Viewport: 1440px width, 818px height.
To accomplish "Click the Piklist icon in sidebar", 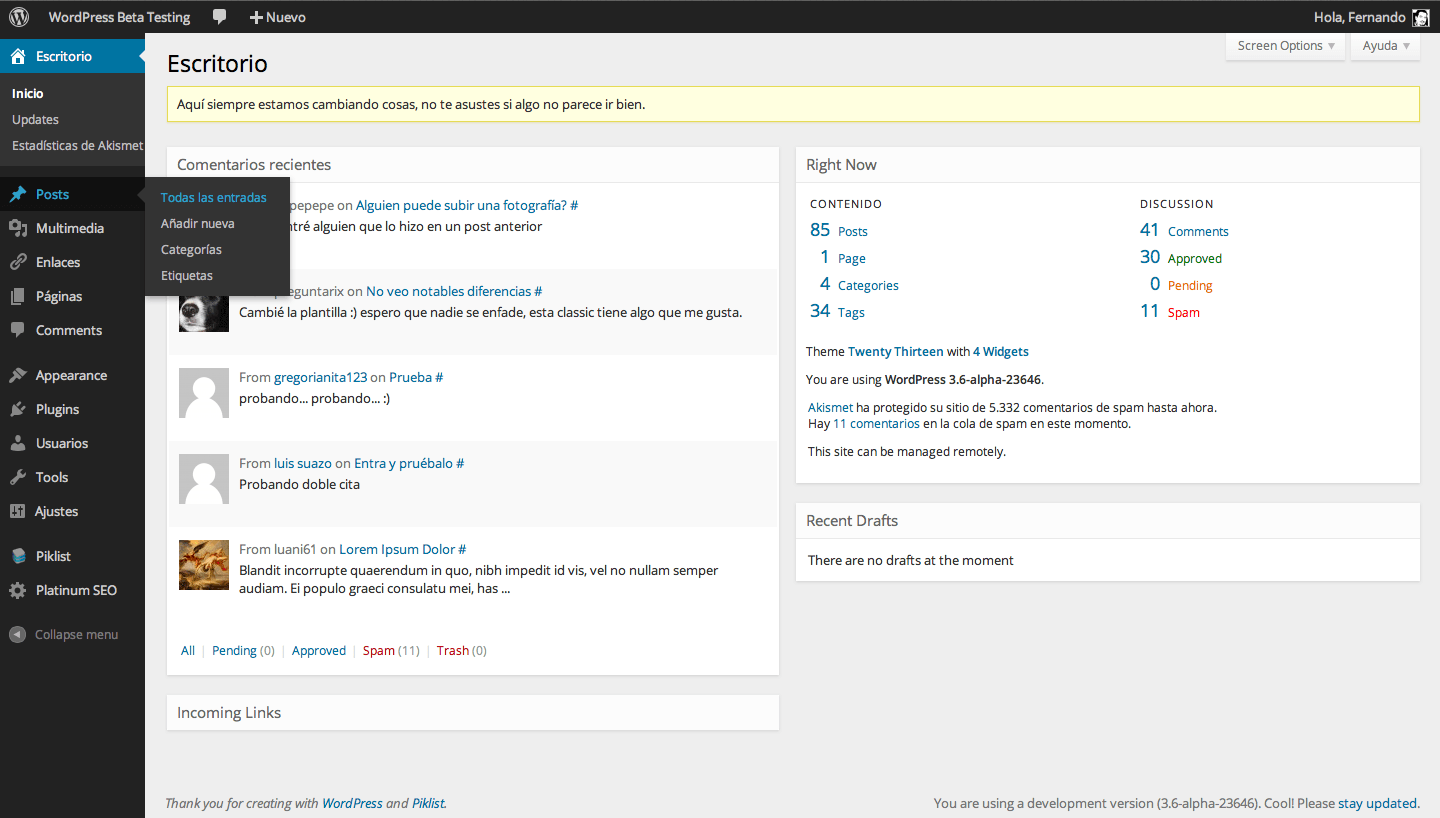I will pyautogui.click(x=17, y=556).
